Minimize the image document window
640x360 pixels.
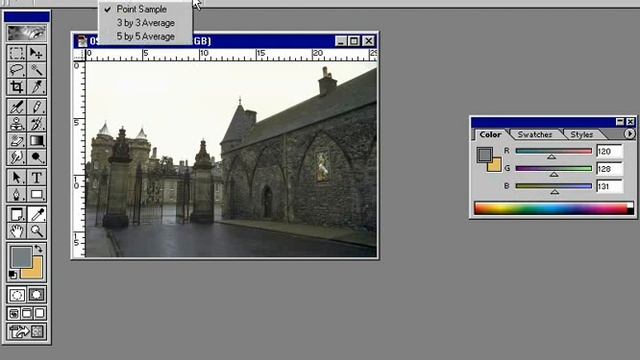(x=341, y=41)
